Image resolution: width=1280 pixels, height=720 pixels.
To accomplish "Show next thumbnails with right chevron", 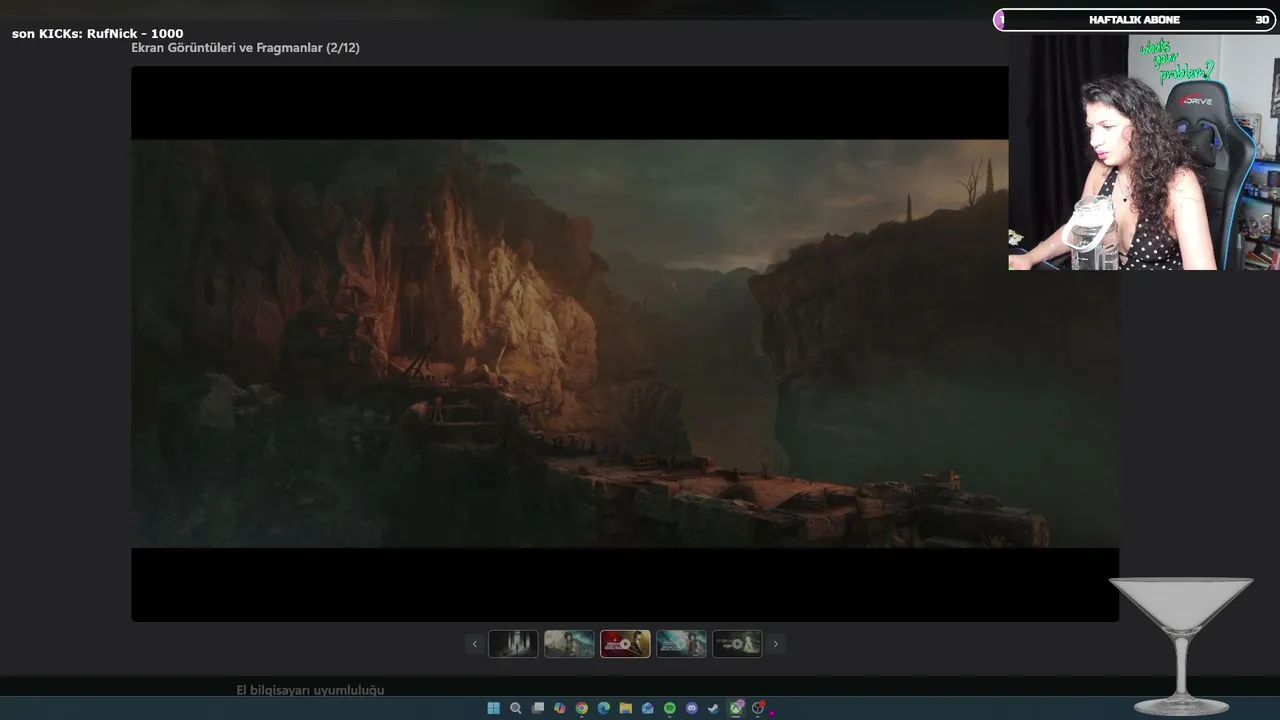I will (x=775, y=644).
